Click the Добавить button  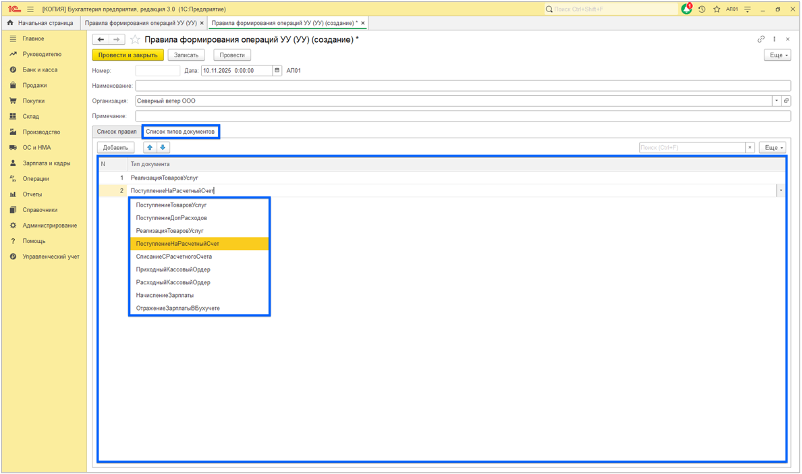point(116,147)
